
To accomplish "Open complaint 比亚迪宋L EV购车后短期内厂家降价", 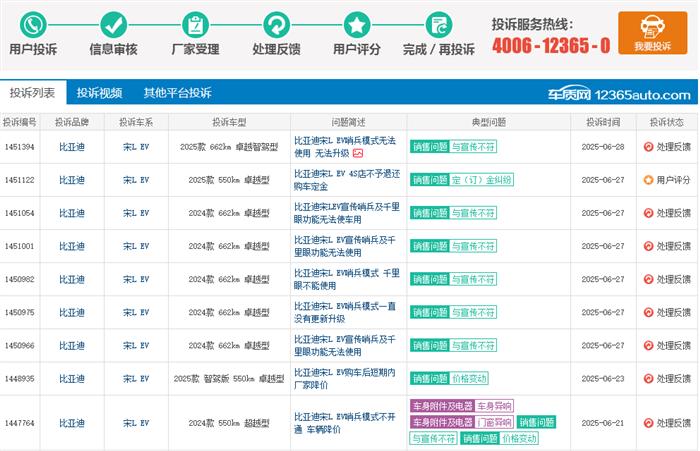I will tap(345, 378).
